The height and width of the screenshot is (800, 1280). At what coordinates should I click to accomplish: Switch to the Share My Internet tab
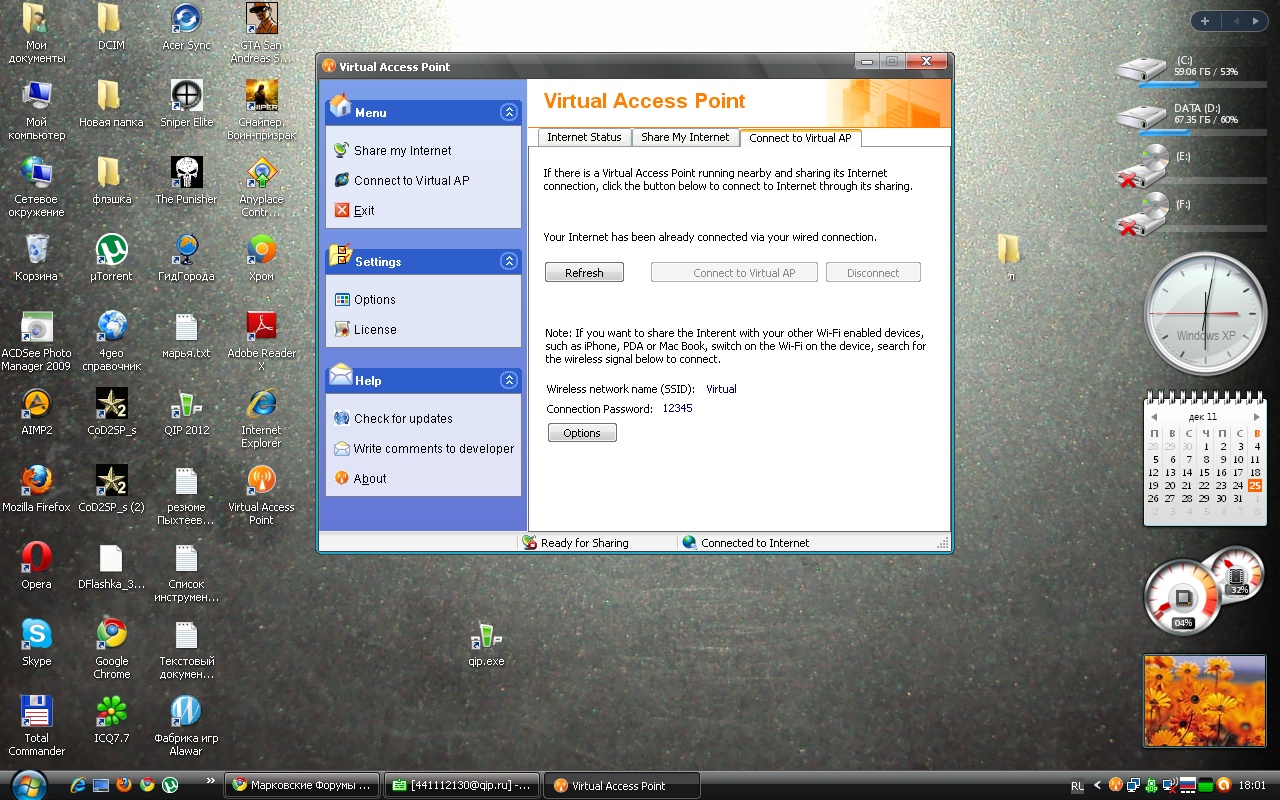(685, 138)
